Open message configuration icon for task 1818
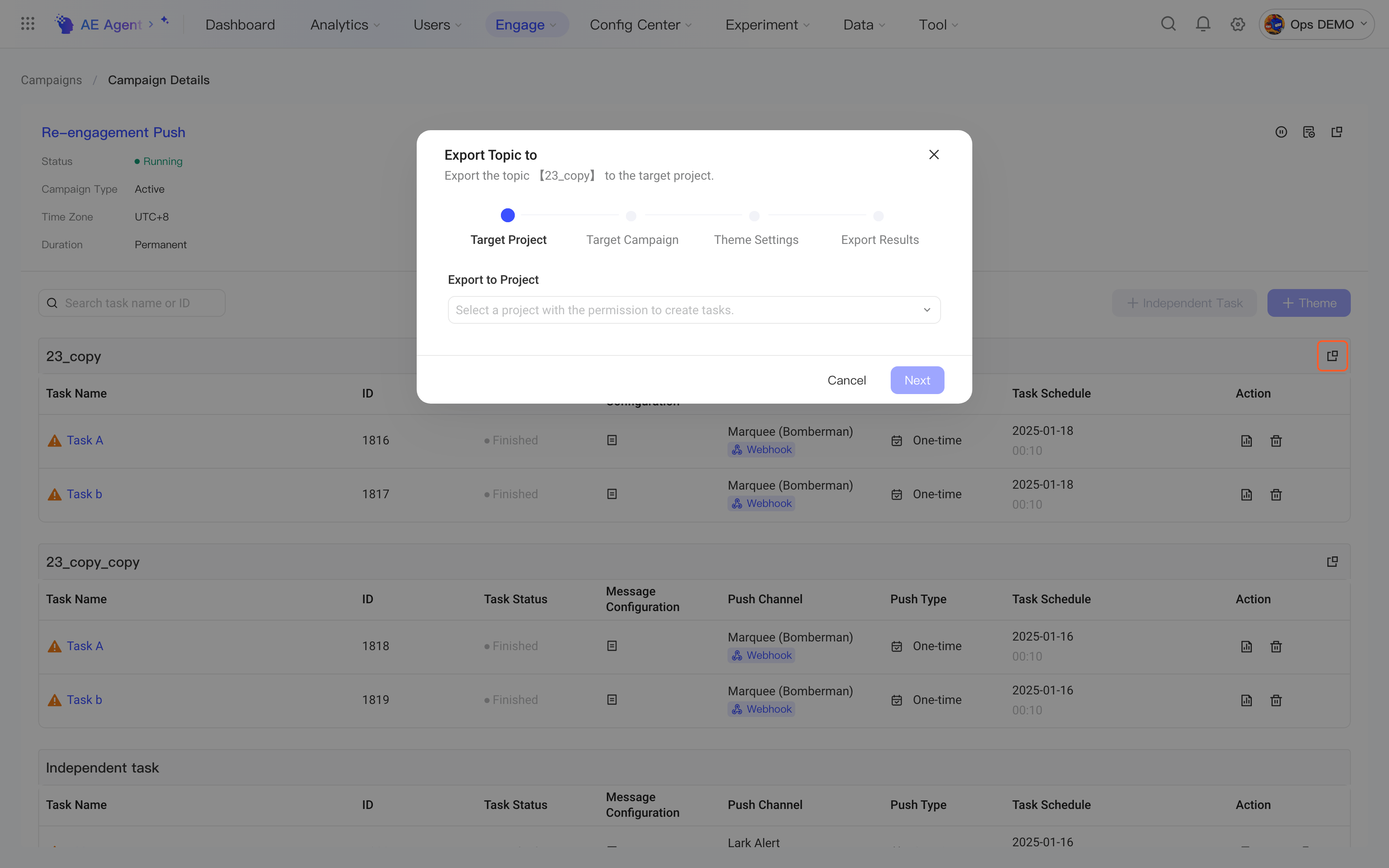This screenshot has height=868, width=1389. coord(612,646)
